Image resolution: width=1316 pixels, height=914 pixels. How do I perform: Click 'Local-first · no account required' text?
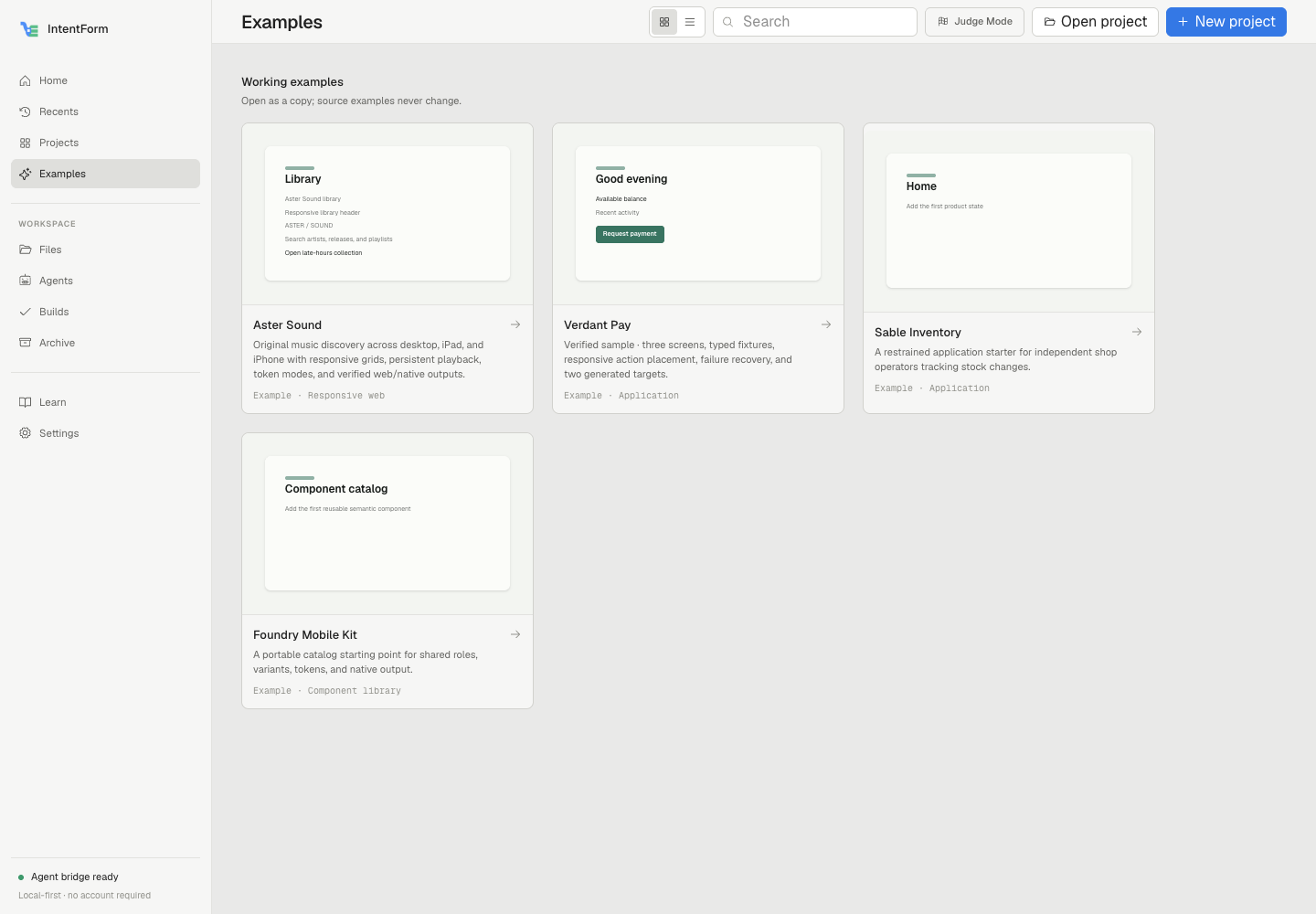tap(85, 896)
